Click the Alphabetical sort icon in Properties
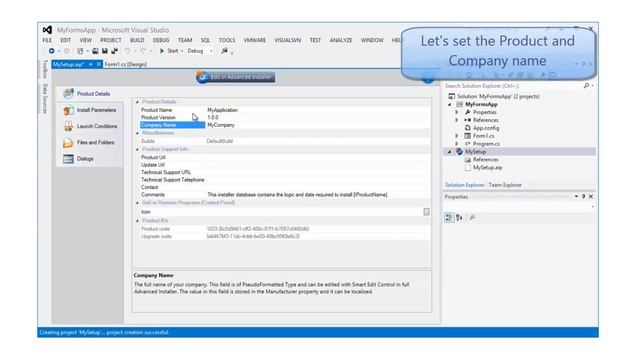 pyautogui.click(x=459, y=218)
